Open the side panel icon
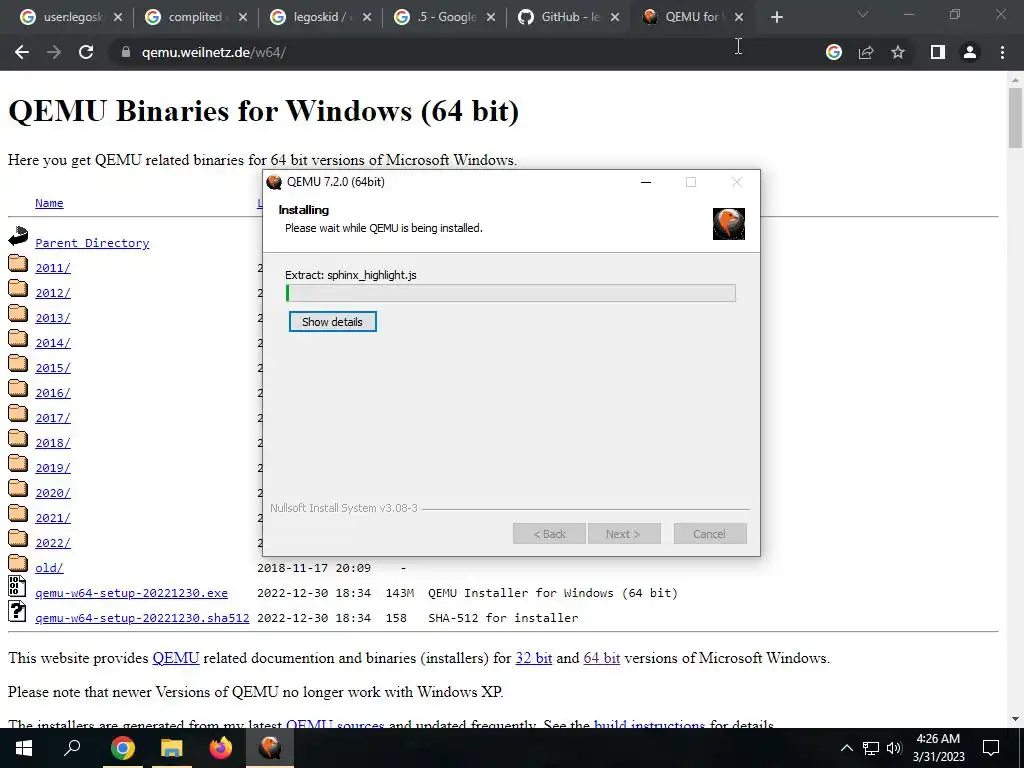 point(938,52)
